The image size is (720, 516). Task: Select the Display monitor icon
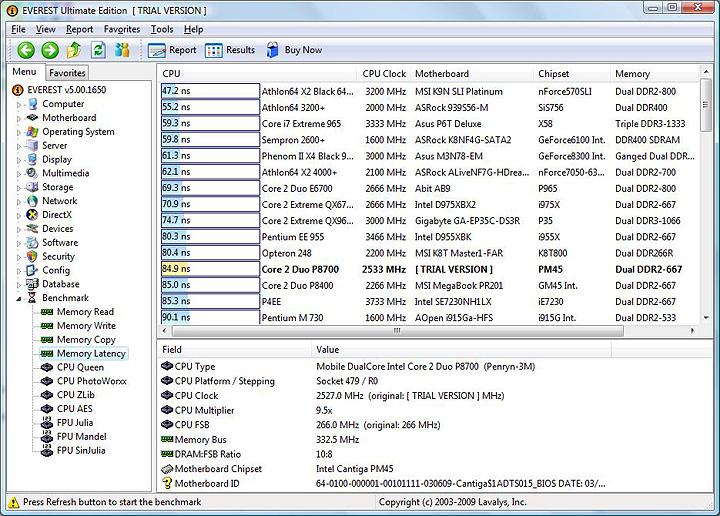pos(32,159)
